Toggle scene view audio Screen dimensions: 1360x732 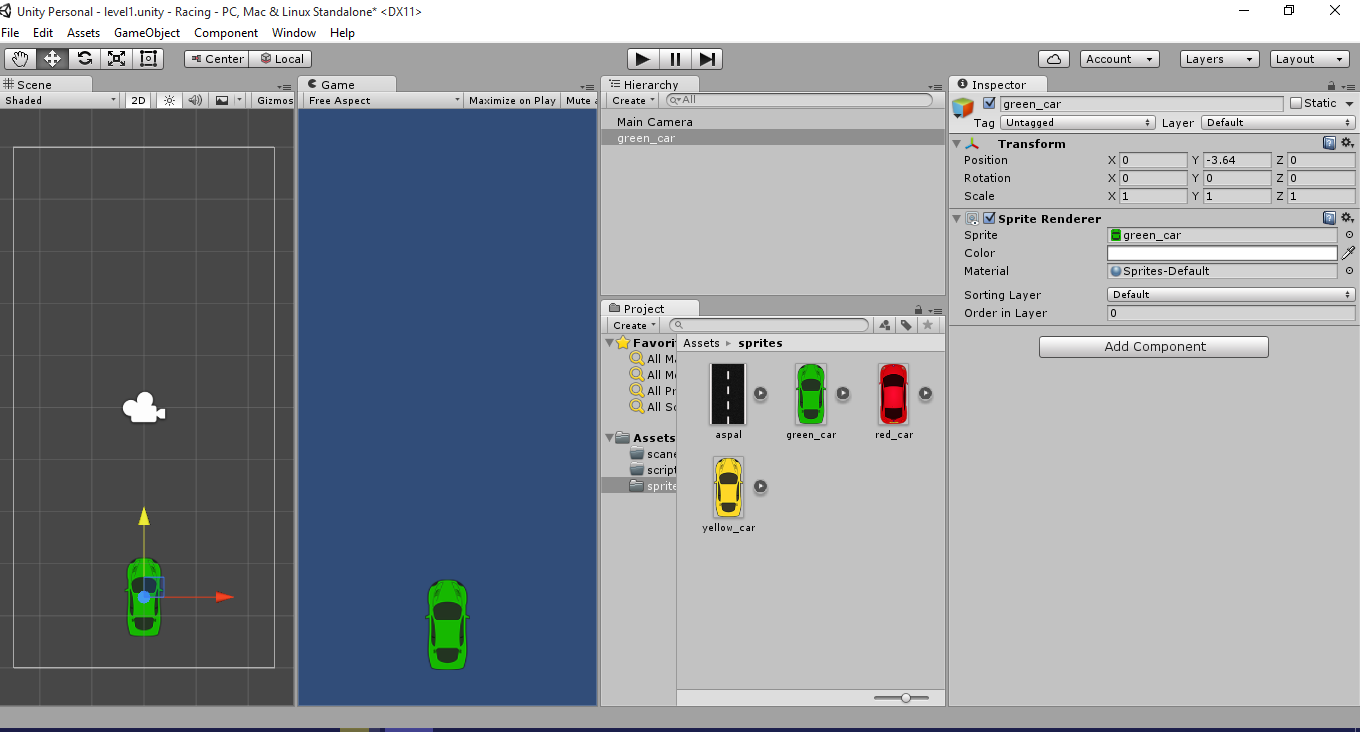[x=194, y=100]
